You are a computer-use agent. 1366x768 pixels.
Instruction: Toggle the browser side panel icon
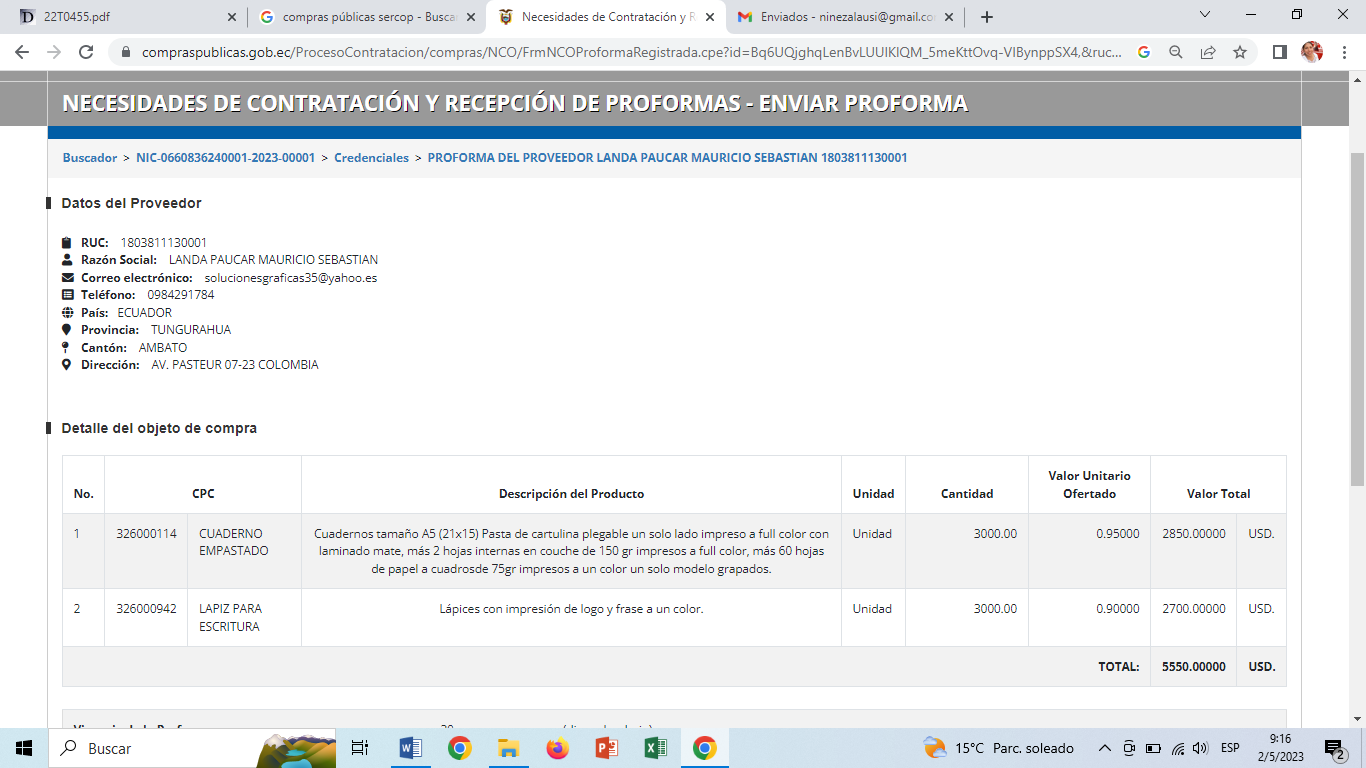point(1279,52)
